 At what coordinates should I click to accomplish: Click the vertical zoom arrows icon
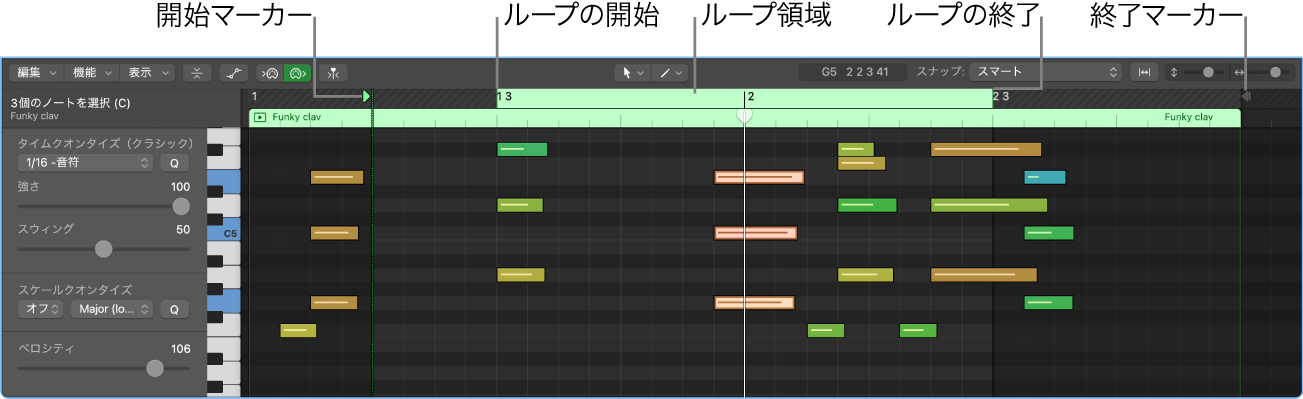[1174, 73]
